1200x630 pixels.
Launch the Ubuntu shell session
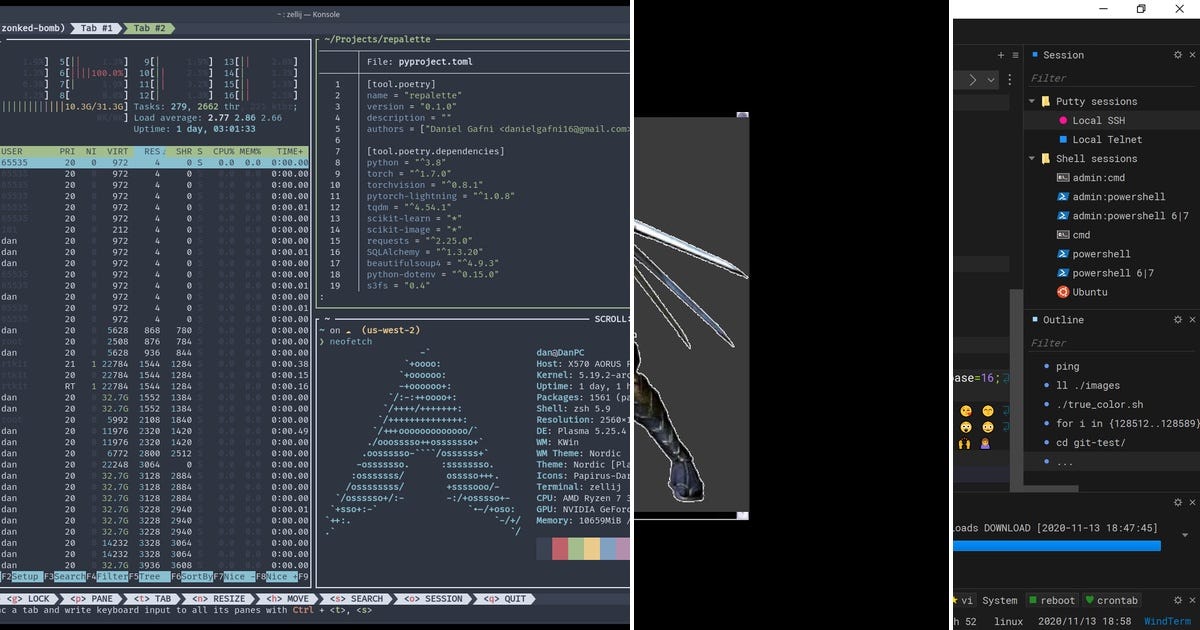click(1090, 292)
